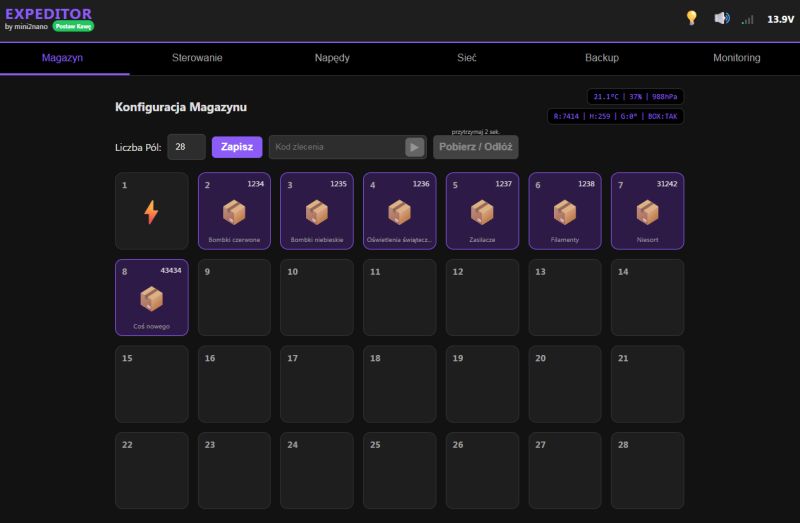
Task: Select empty storage slot 25
Action: [x=399, y=470]
